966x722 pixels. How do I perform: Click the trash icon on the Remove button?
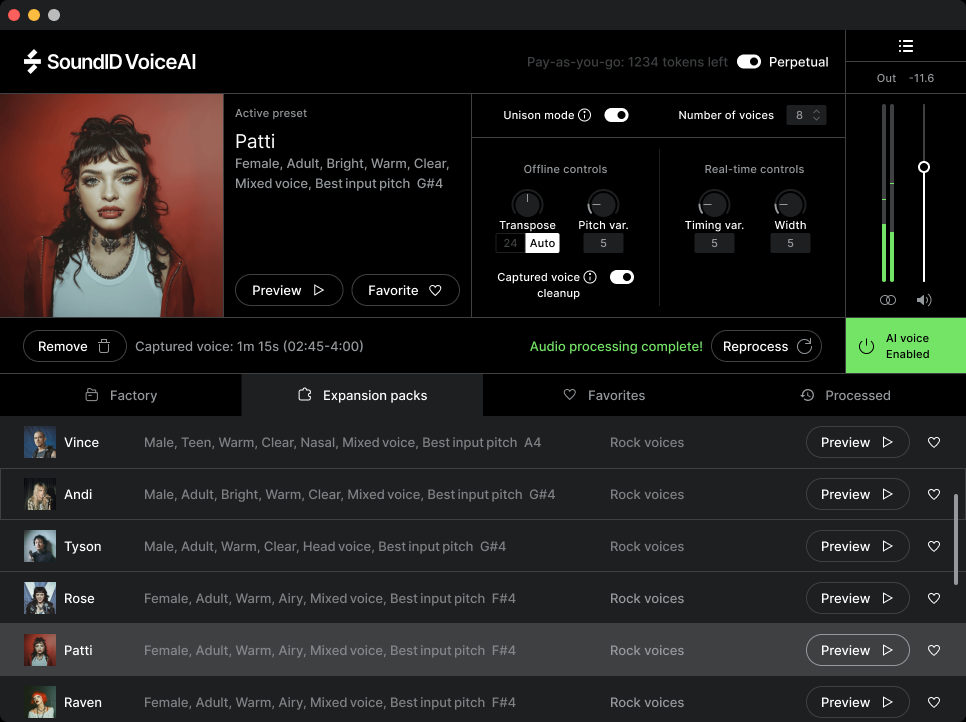[103, 345]
